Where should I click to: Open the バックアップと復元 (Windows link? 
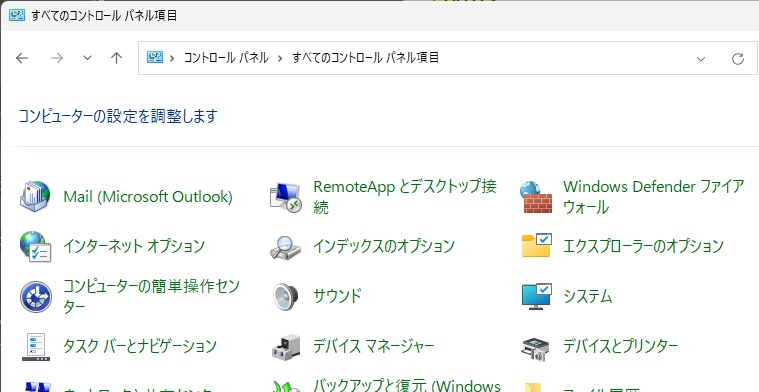tap(407, 386)
